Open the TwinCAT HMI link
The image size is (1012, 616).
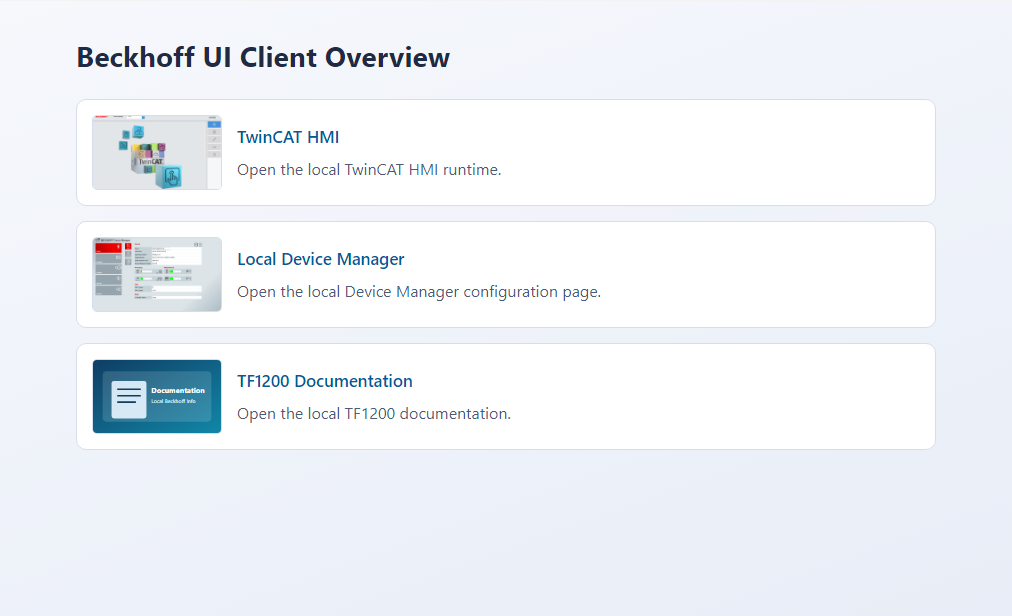point(288,137)
